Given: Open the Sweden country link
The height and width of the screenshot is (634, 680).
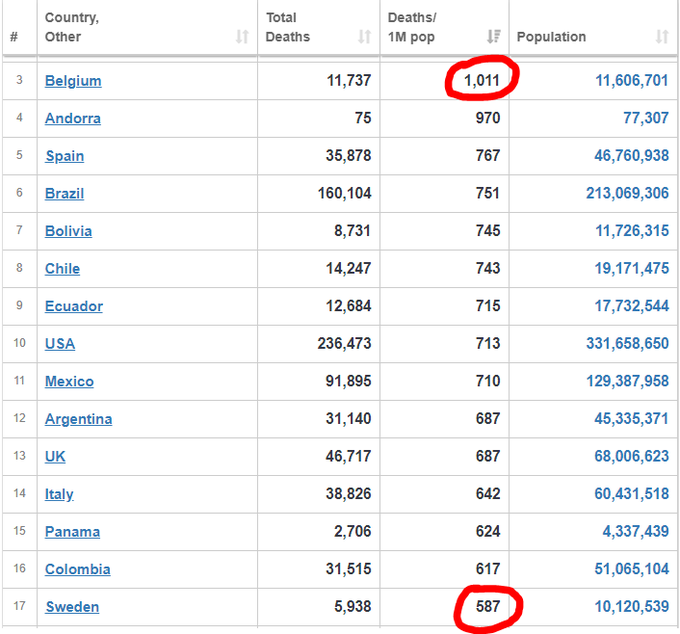Looking at the screenshot, I should 72,607.
